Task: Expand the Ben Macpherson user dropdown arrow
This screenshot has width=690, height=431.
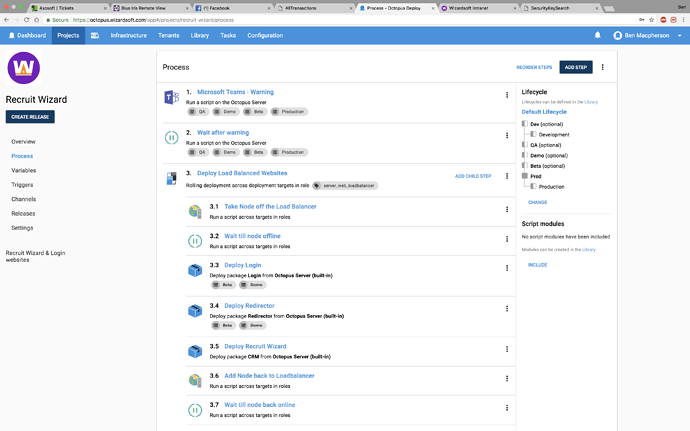Action: (x=679, y=36)
